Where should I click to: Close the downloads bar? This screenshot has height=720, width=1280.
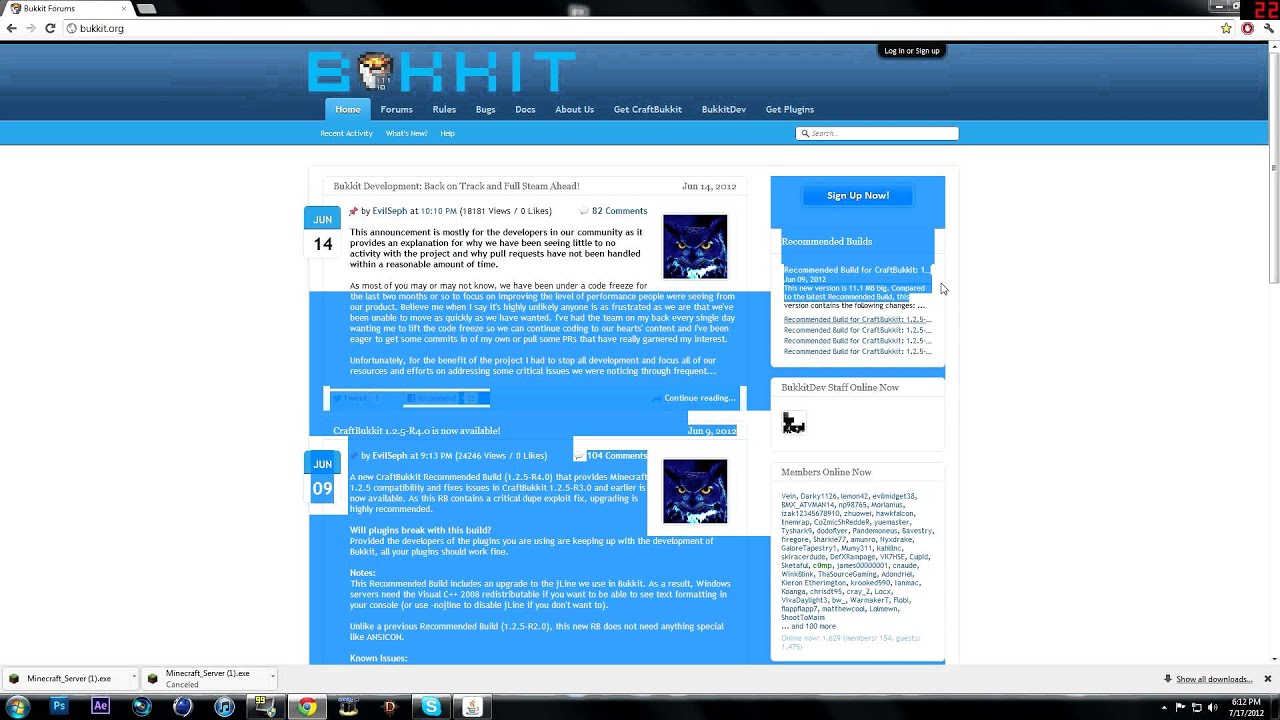tap(1267, 679)
